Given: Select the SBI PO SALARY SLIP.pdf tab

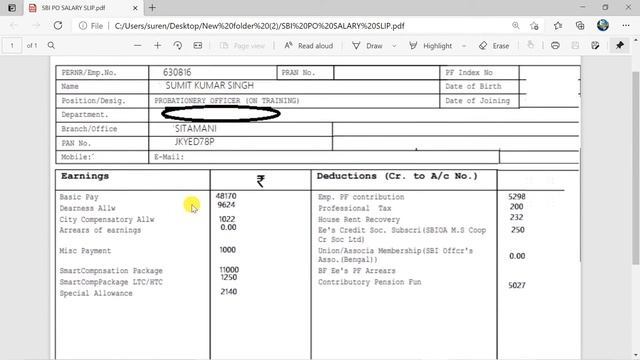Looking at the screenshot, I should click(x=83, y=8).
